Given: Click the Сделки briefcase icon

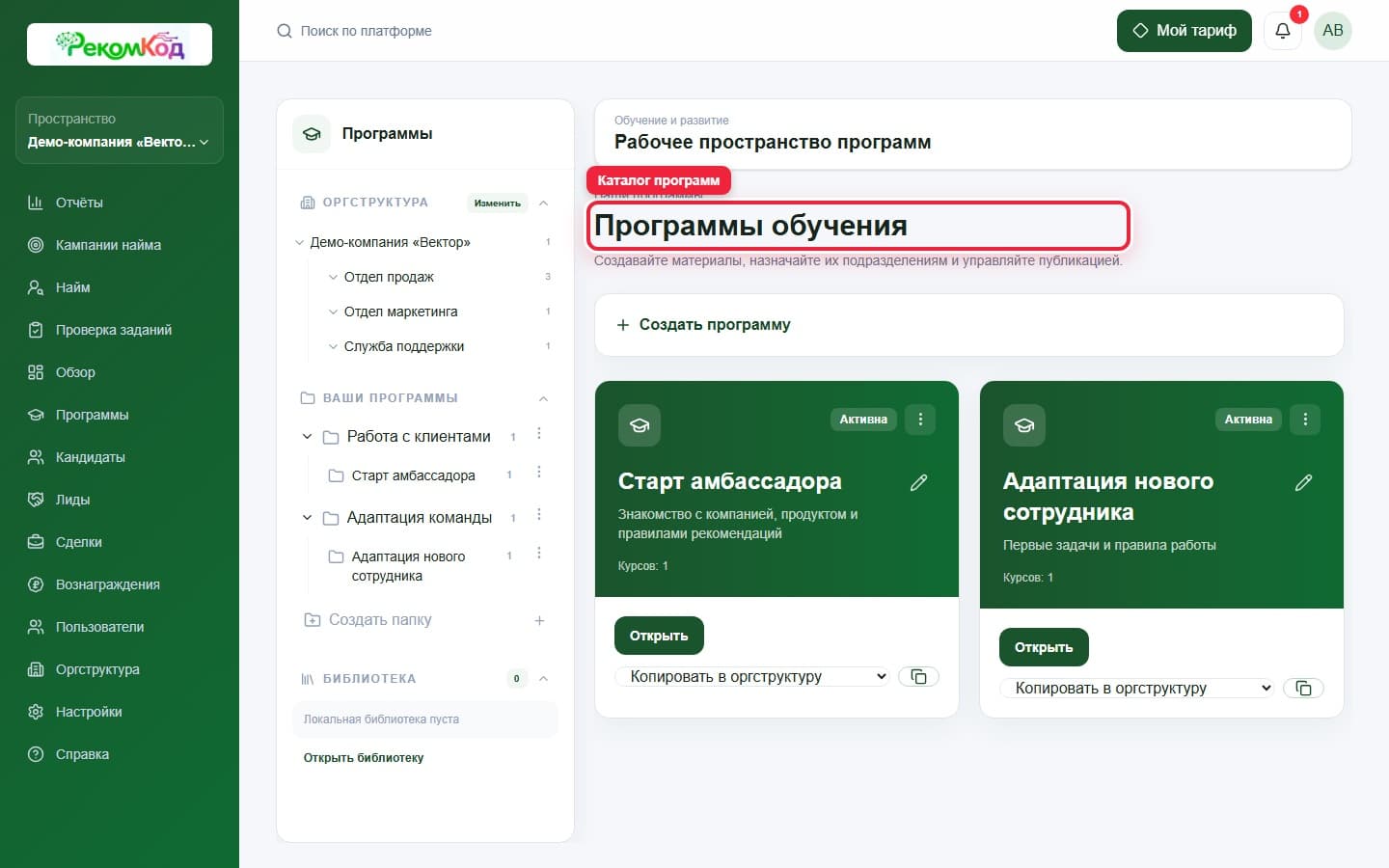Looking at the screenshot, I should pyautogui.click(x=36, y=542).
